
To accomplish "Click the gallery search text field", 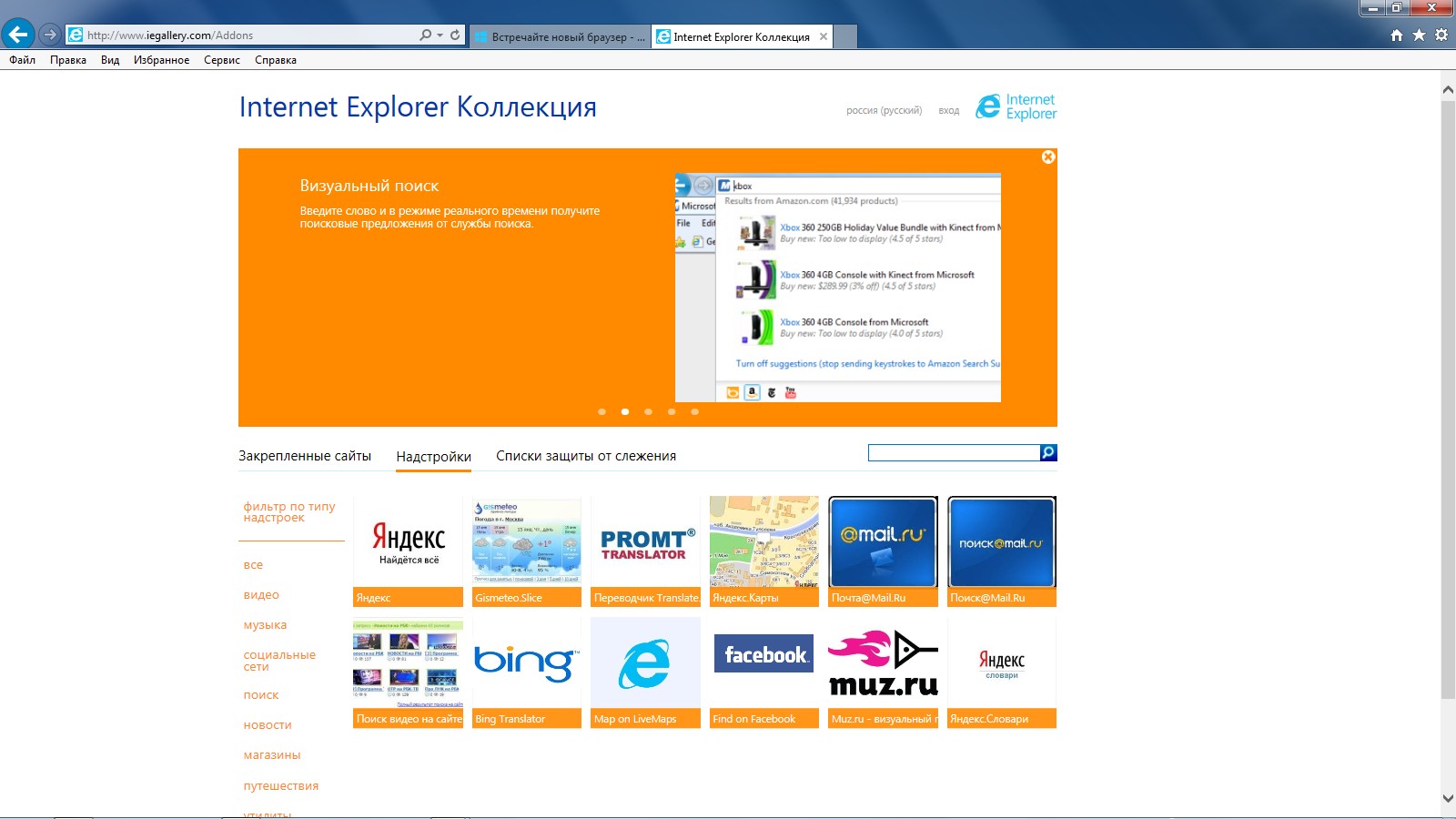I will (954, 453).
